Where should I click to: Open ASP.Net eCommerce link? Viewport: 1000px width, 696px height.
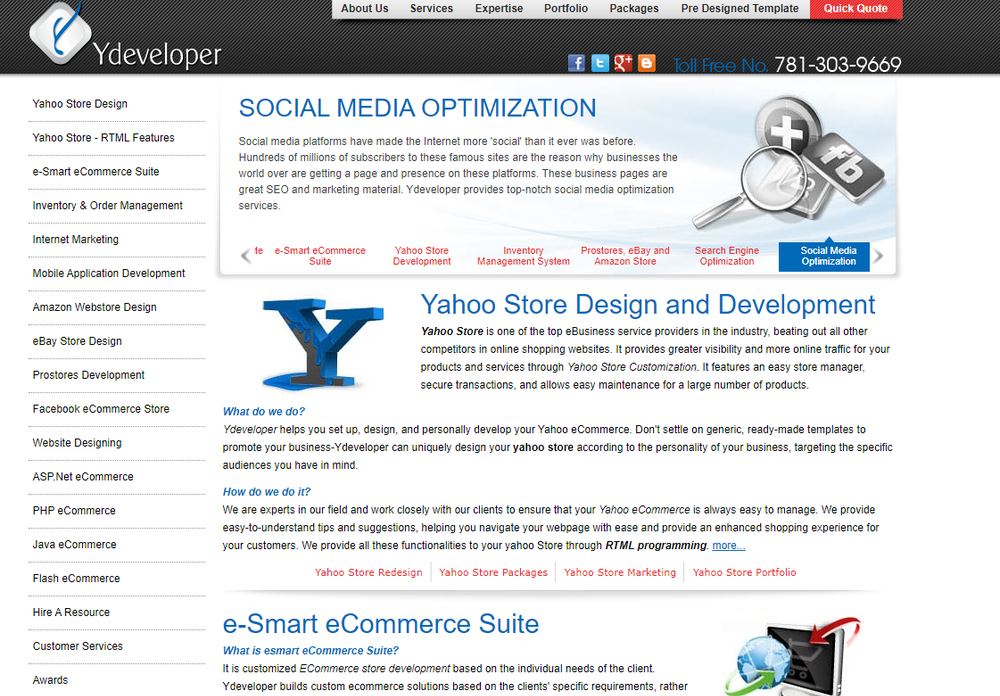pos(83,477)
